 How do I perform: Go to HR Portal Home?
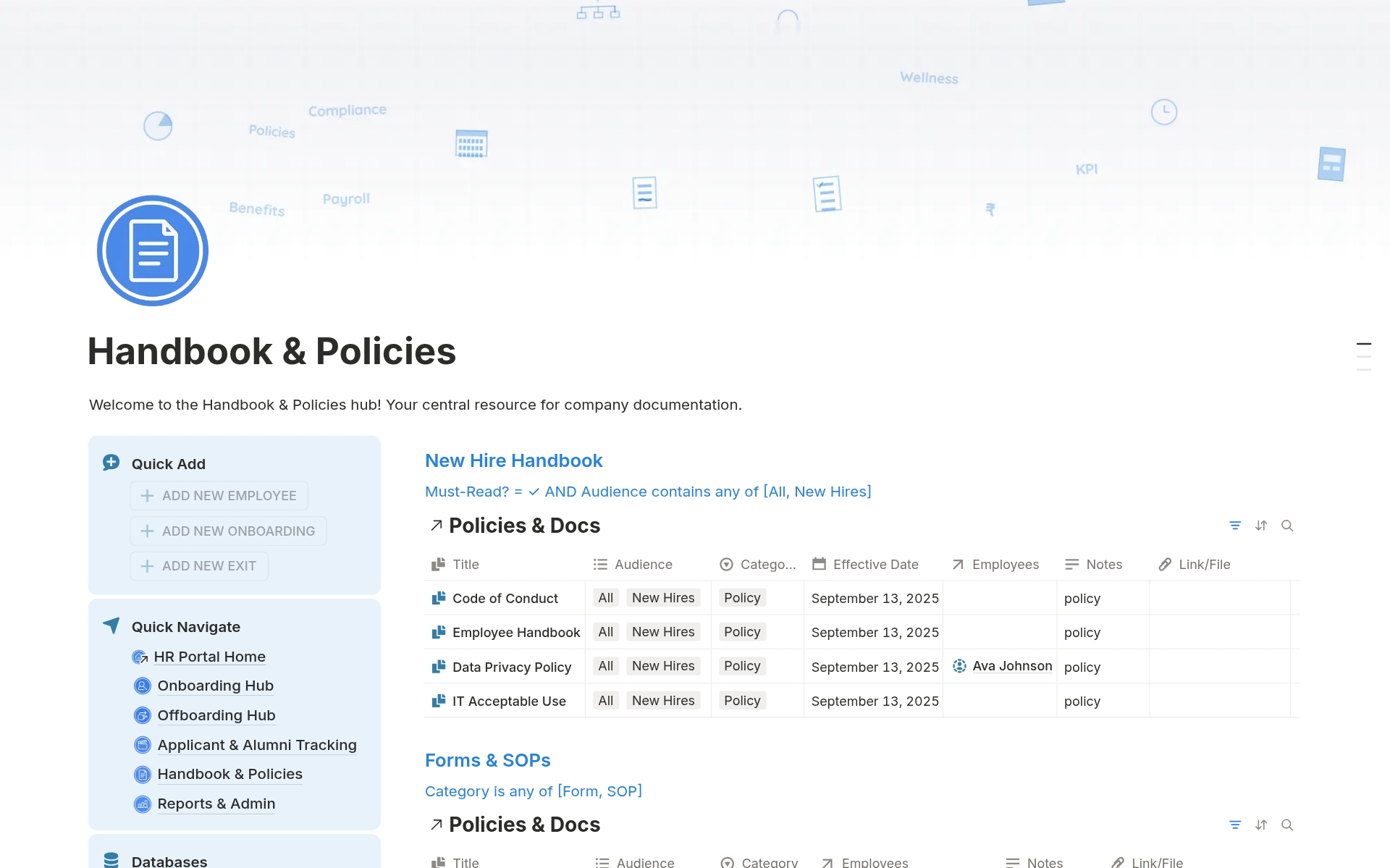[x=210, y=657]
